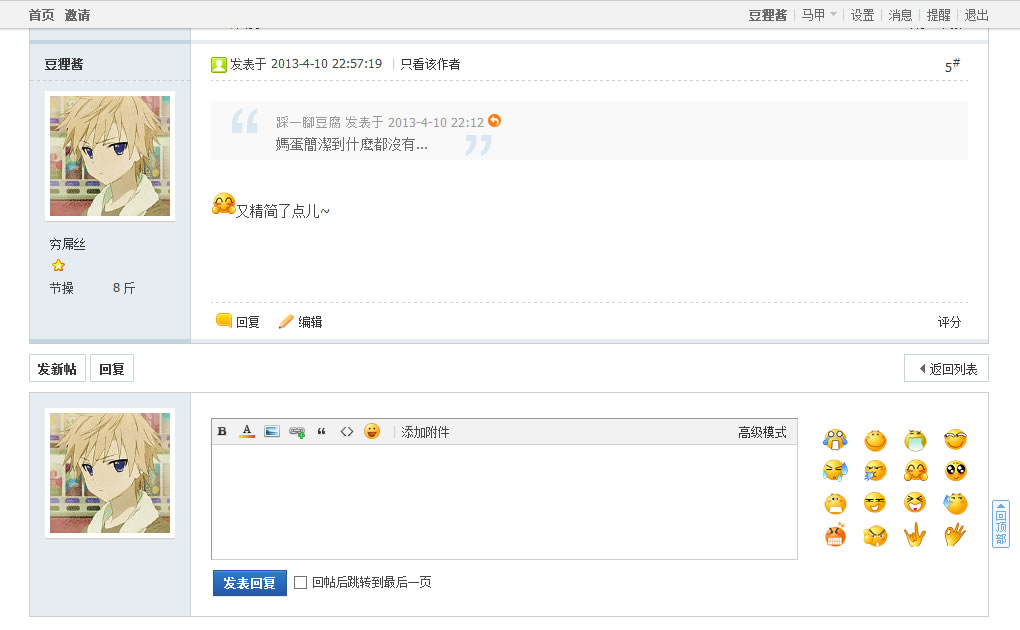Enable 回帖后跳转到最后一页 checkbox

click(x=301, y=582)
